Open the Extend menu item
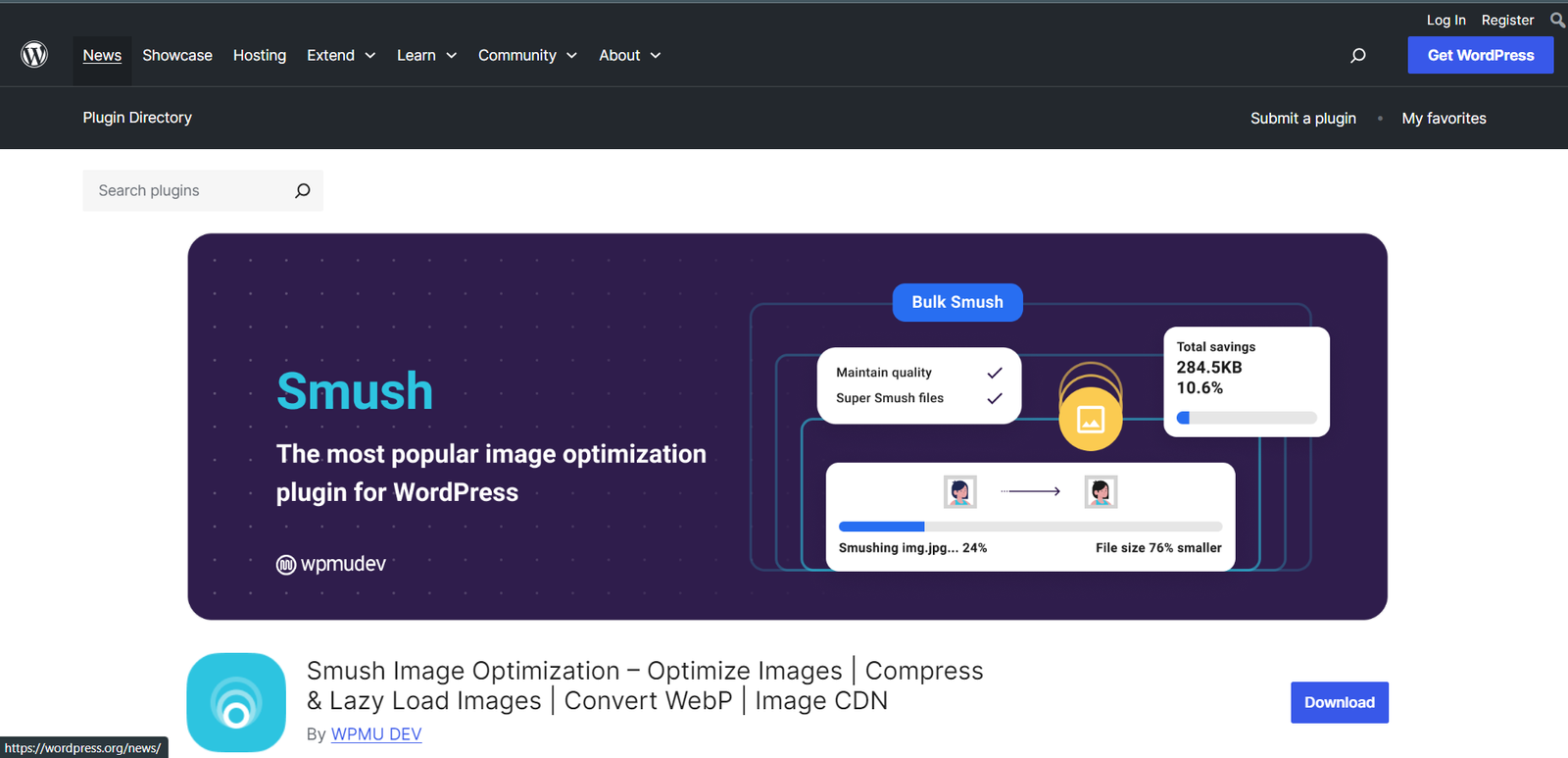This screenshot has height=758, width=1568. (x=330, y=55)
